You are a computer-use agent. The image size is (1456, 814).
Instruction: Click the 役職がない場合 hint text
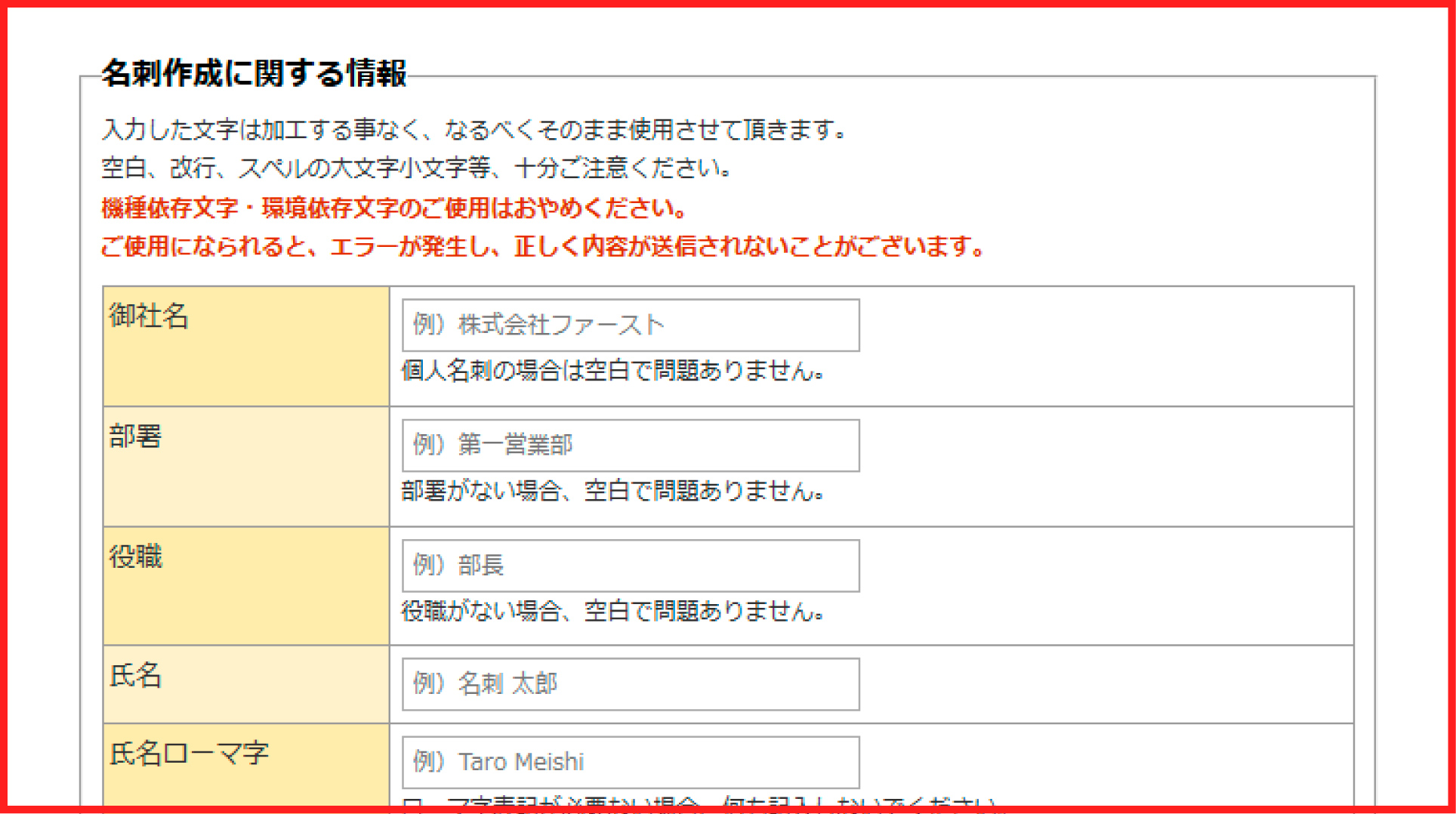[x=612, y=611]
